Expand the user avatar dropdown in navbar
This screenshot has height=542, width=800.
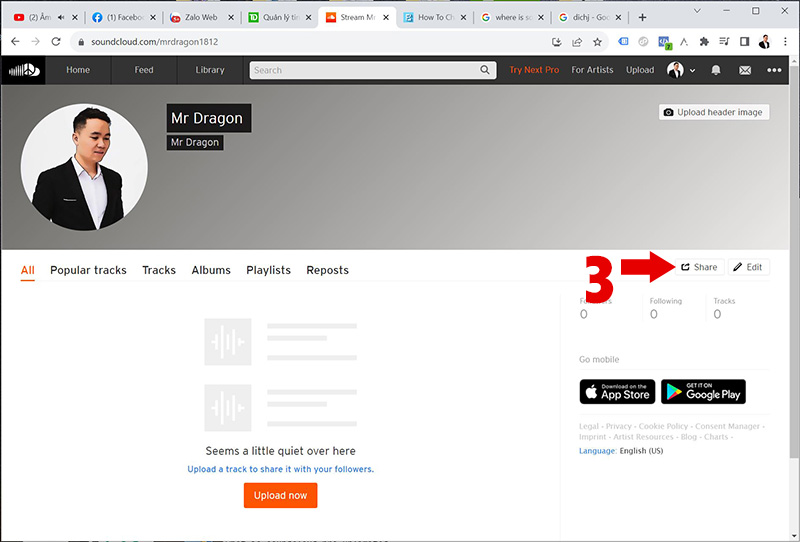coord(682,70)
